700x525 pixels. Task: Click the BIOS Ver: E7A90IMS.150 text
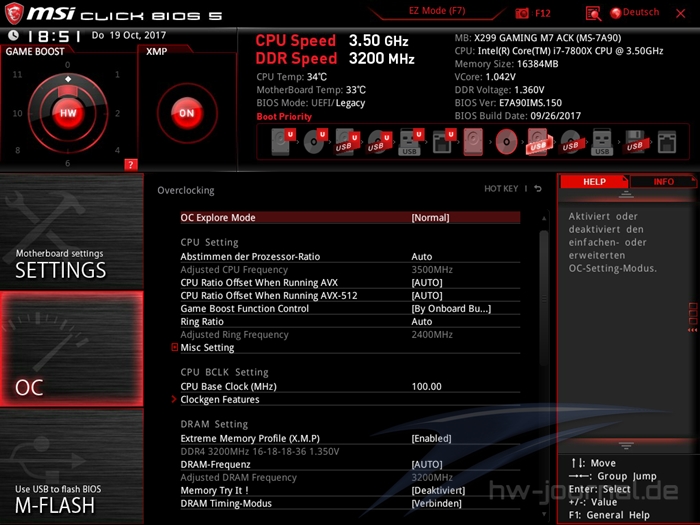pyautogui.click(x=508, y=103)
